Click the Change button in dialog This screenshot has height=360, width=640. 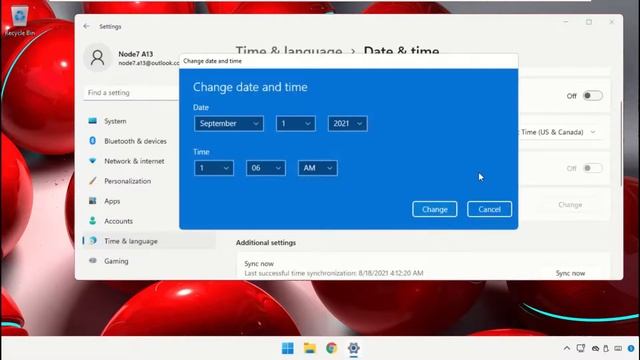click(x=434, y=209)
